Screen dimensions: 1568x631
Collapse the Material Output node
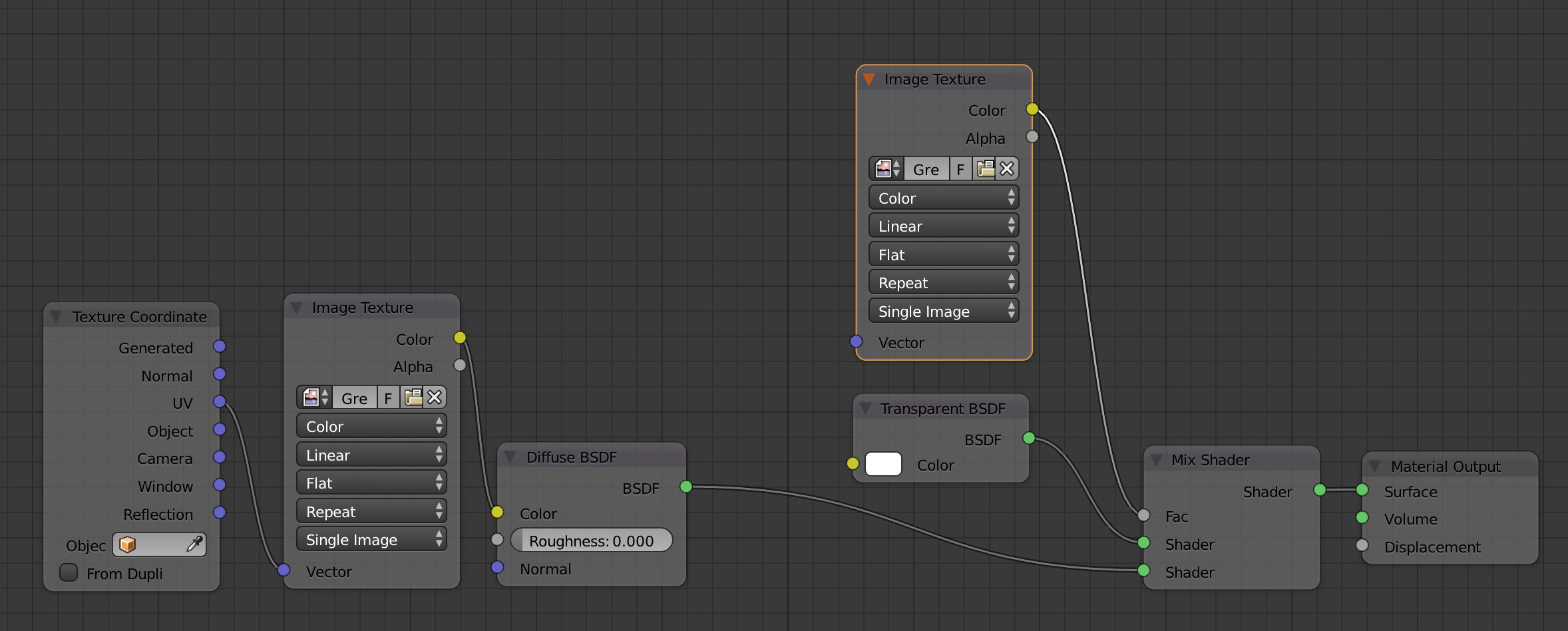tap(1375, 466)
